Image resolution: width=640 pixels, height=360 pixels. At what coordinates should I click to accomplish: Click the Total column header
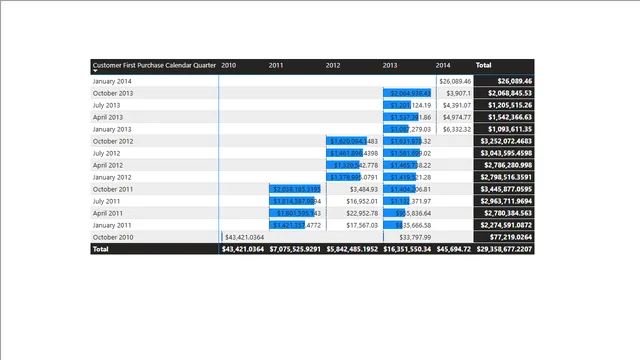[x=484, y=65]
